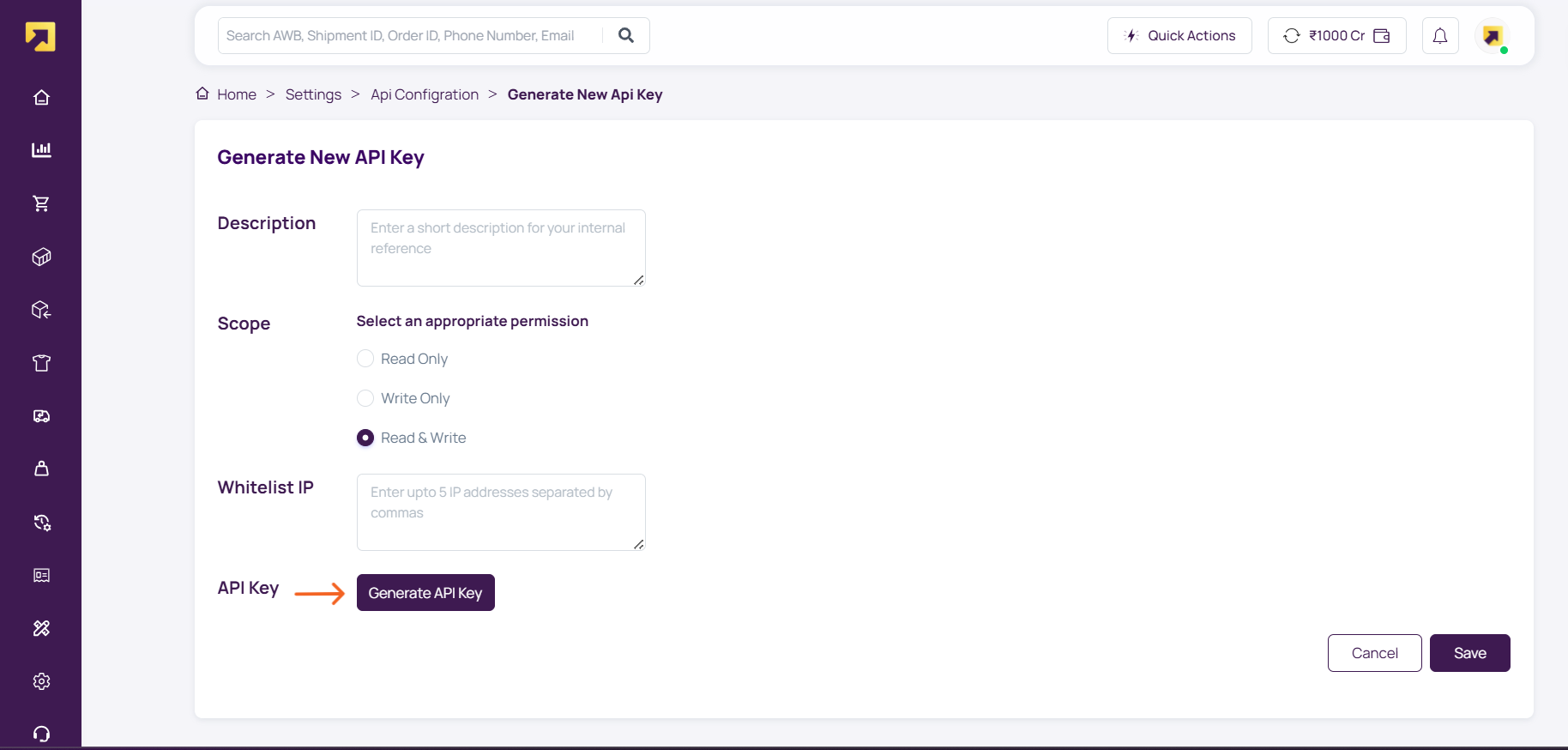This screenshot has width=1568, height=750.
Task: Navigate to Api Configration breadcrumb
Action: click(x=425, y=94)
